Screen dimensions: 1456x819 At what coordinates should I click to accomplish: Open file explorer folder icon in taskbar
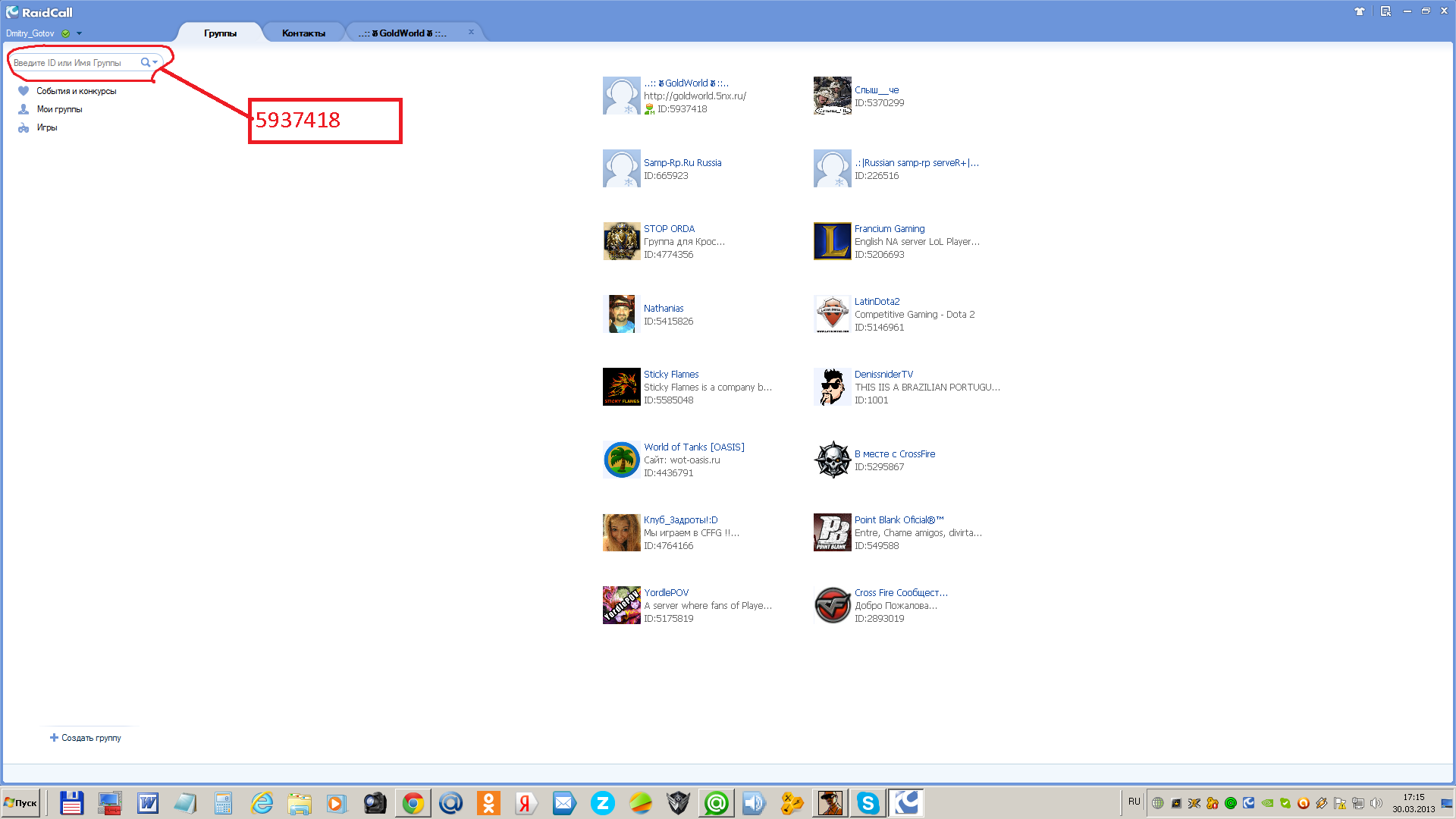[300, 803]
